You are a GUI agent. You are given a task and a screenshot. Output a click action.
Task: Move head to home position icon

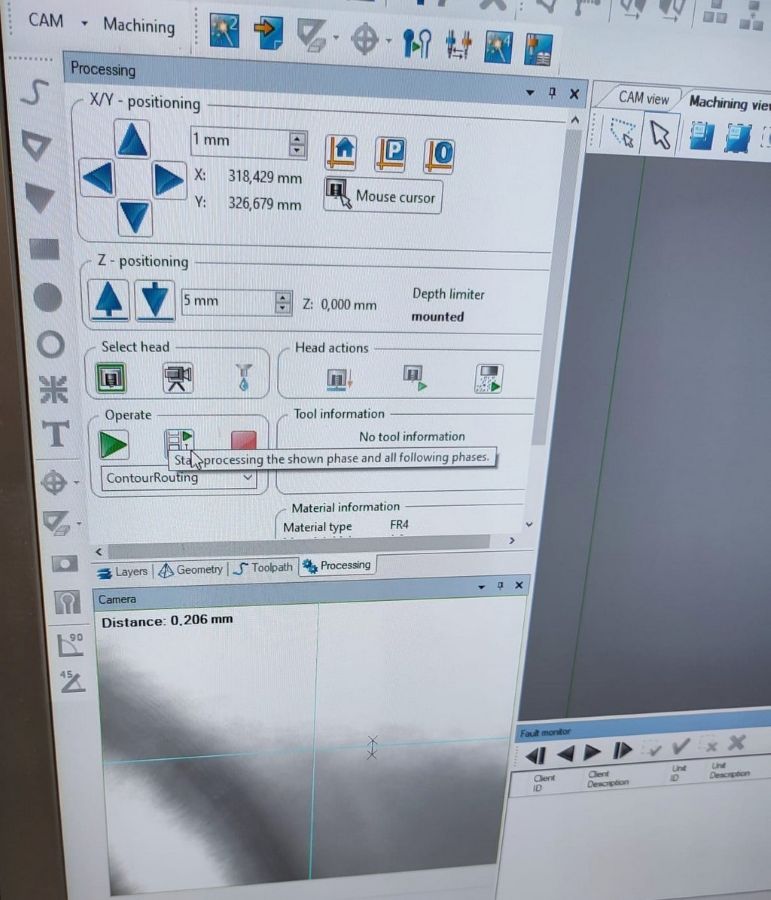(341, 153)
